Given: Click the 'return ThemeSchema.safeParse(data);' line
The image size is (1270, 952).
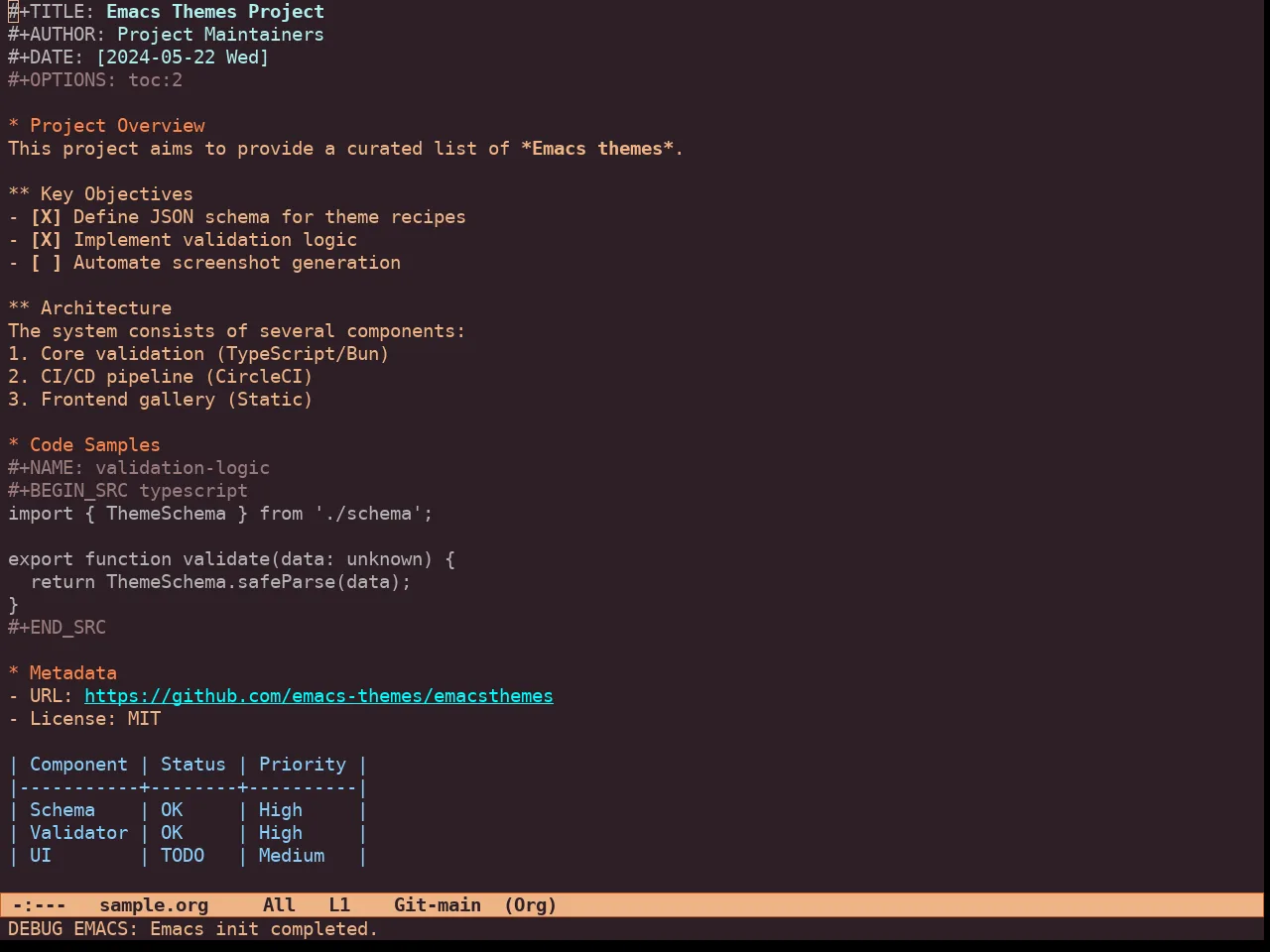Looking at the screenshot, I should coord(220,582).
